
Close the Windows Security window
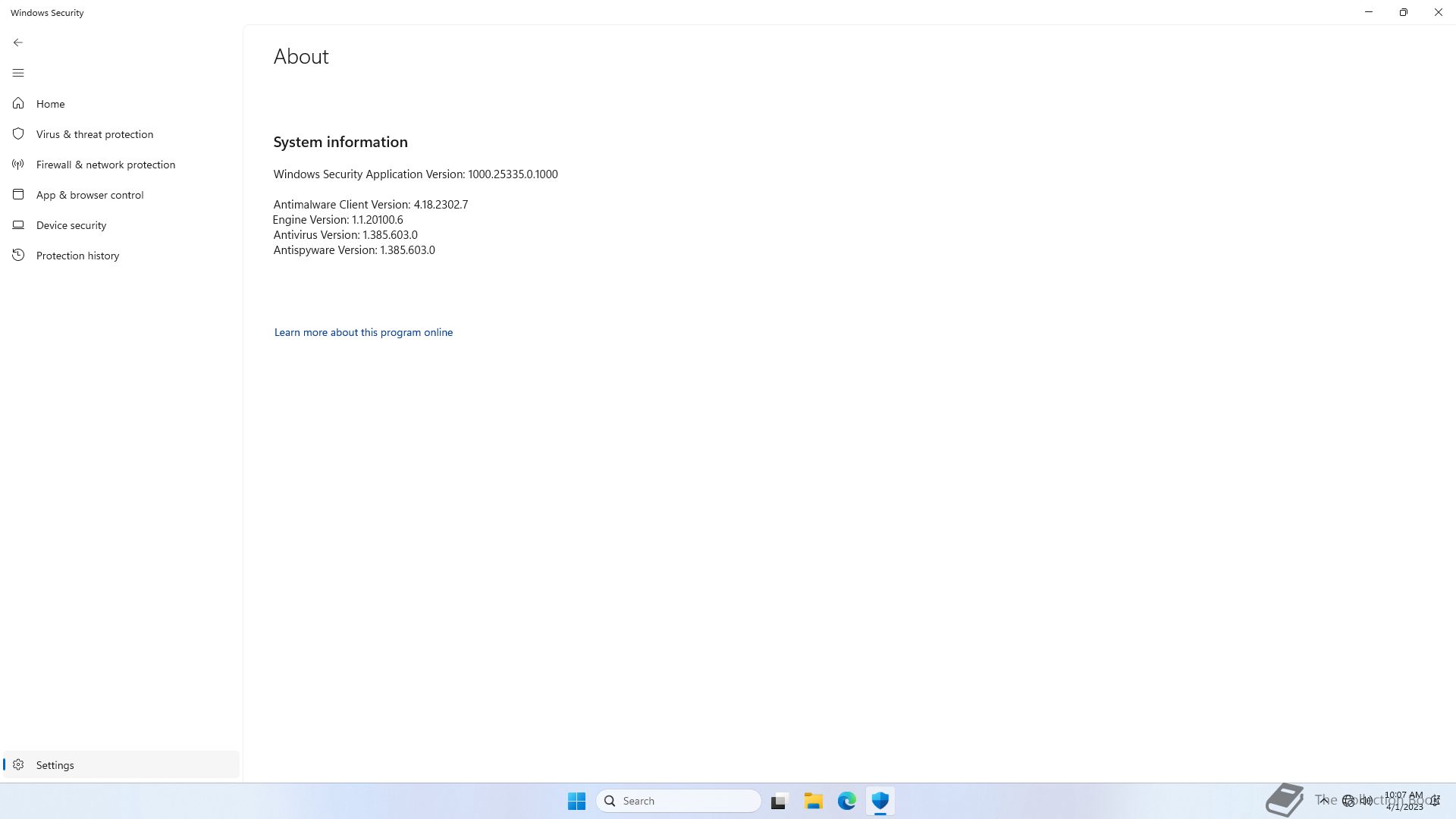(1439, 12)
